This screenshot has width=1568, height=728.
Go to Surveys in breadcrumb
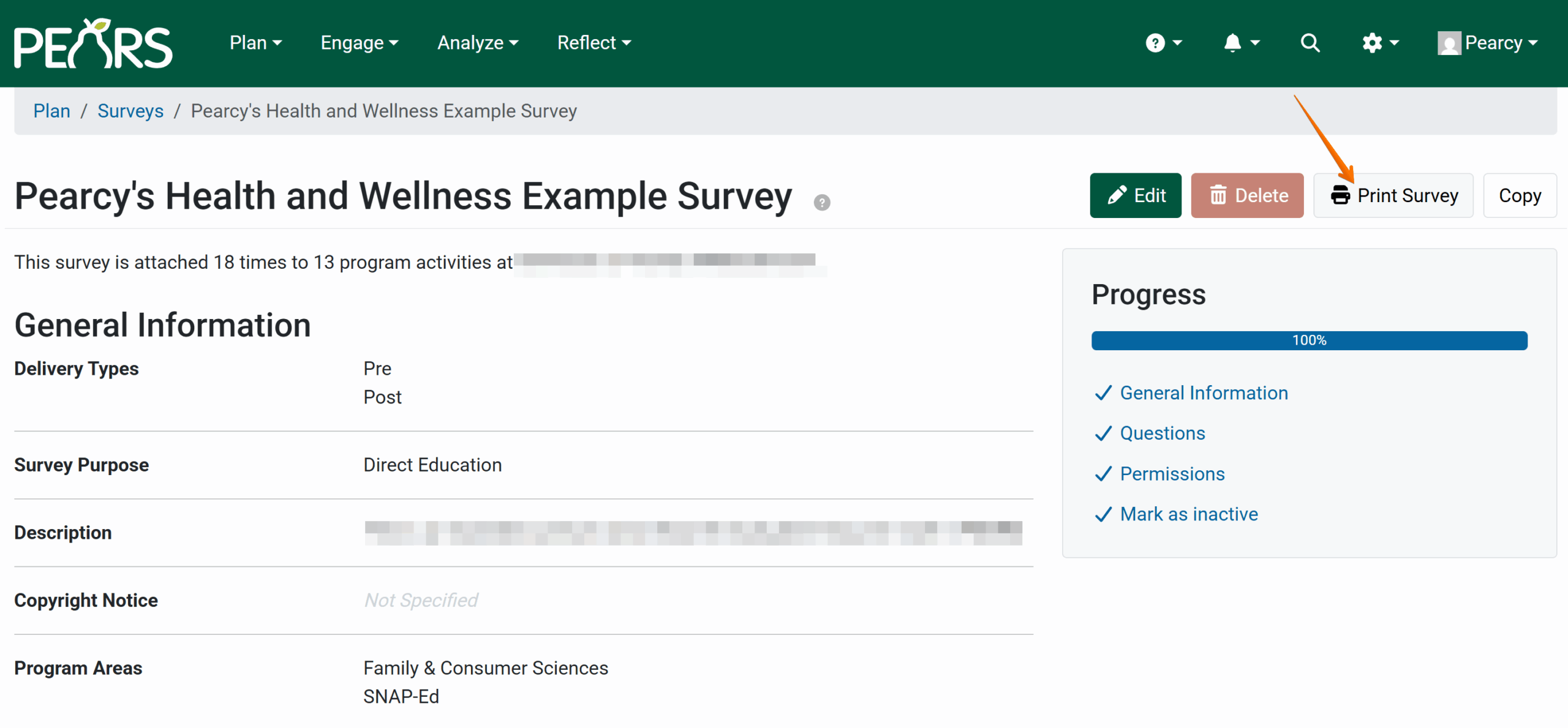[x=130, y=111]
